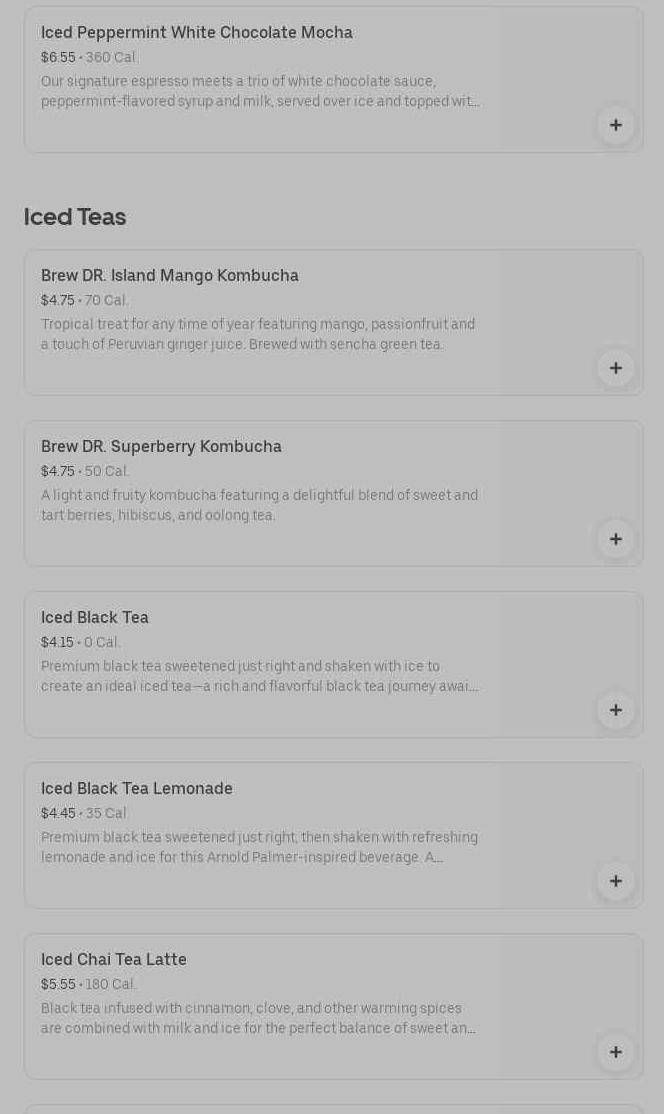Add Iced Black Tea using plus button
Image resolution: width=664 pixels, height=1114 pixels.
[615, 710]
